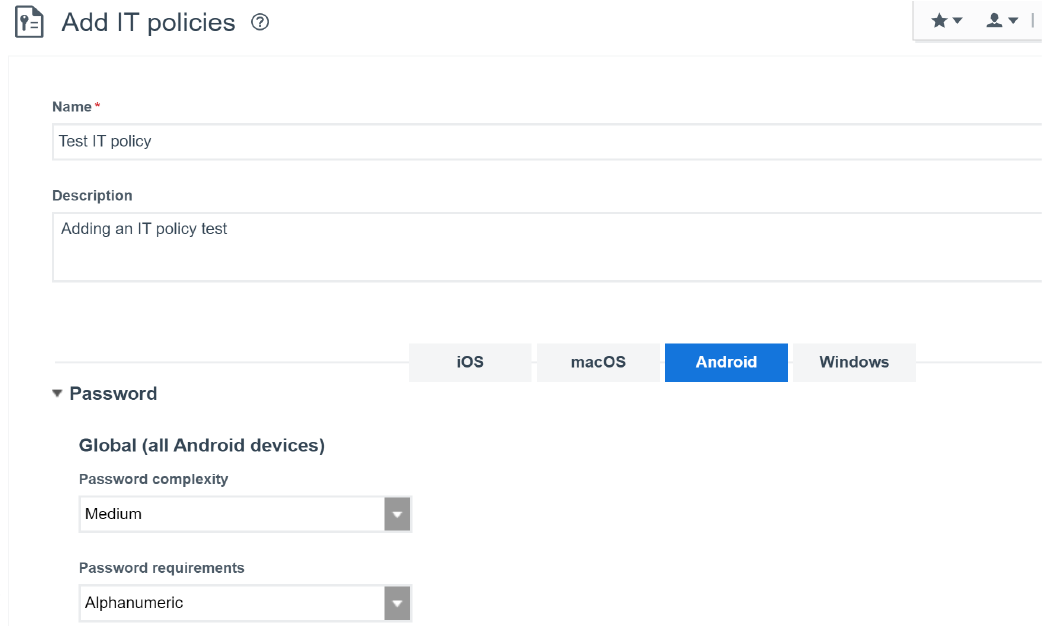Collapse the Password section triangle
This screenshot has width=1042, height=626.
pyautogui.click(x=58, y=394)
